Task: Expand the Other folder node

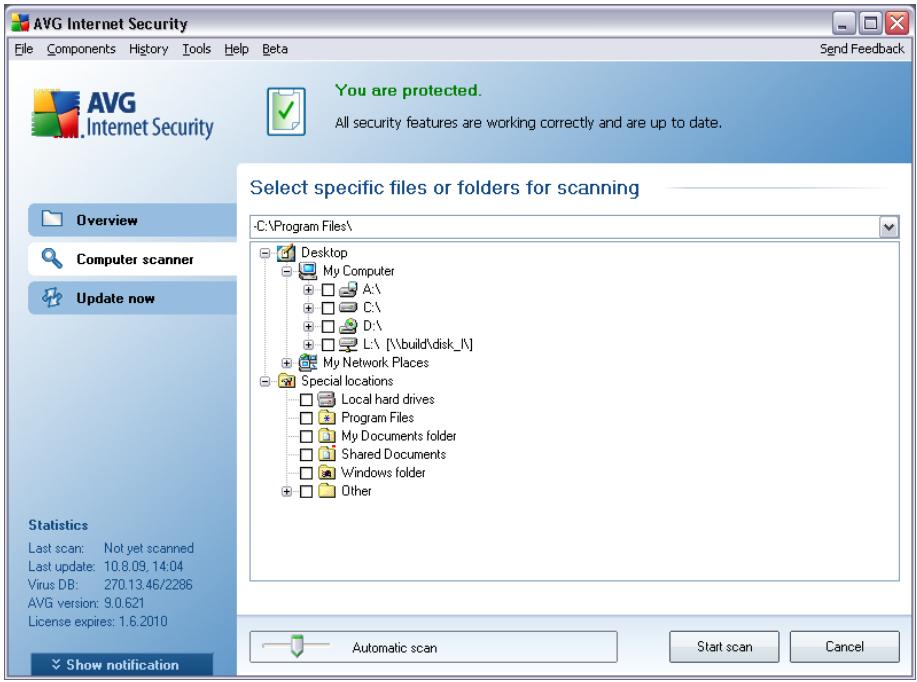Action: (287, 491)
